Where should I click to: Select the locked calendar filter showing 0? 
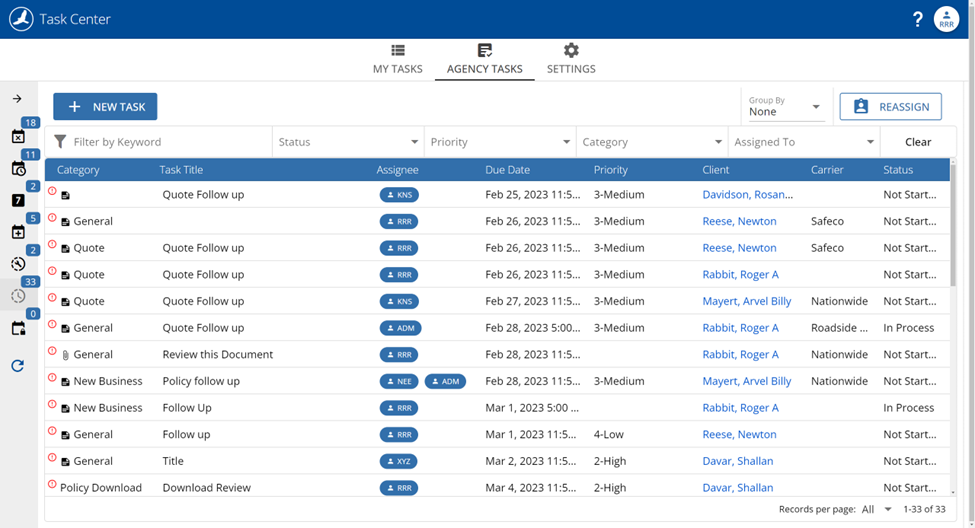(18, 328)
